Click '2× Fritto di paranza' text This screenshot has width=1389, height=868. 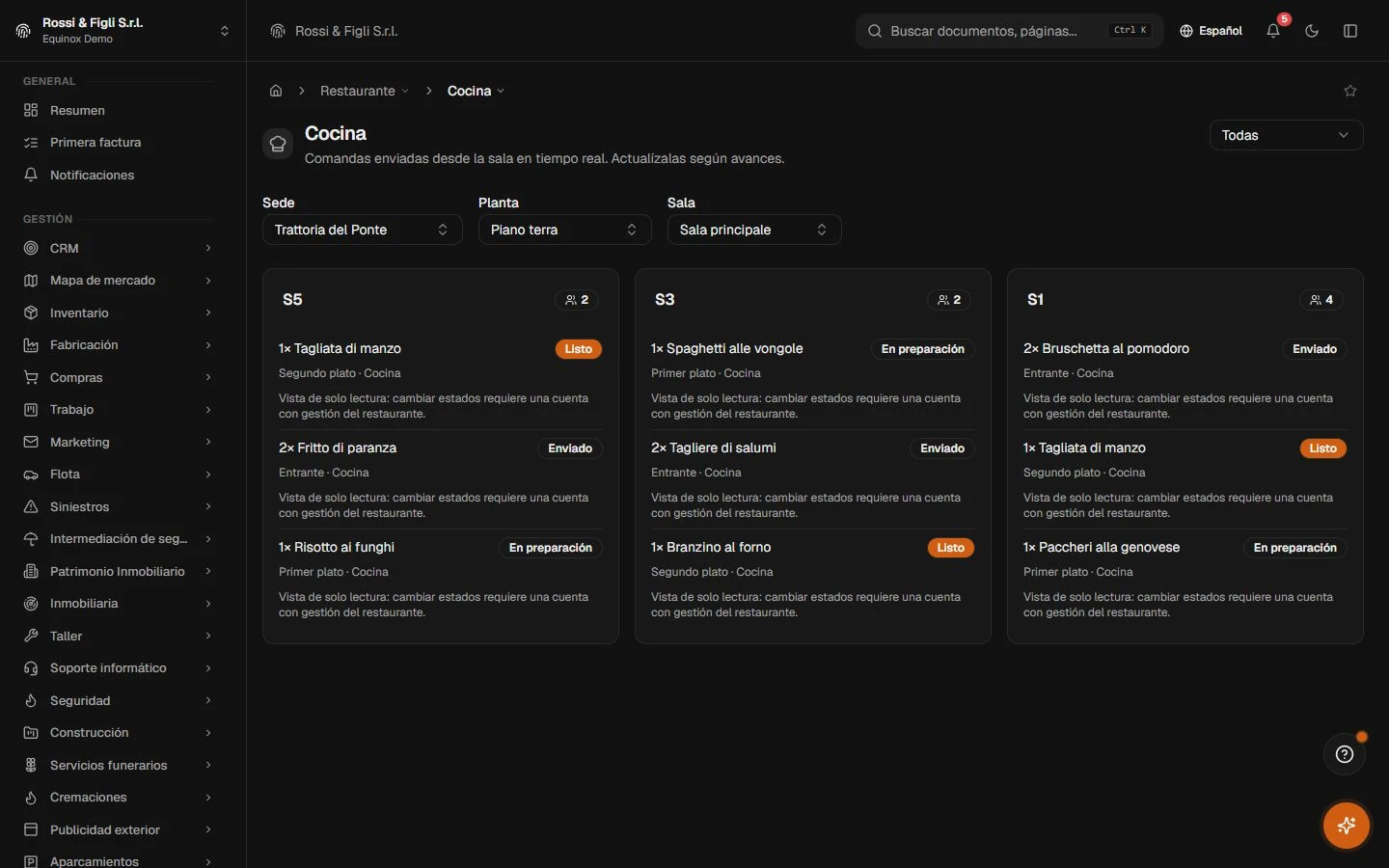[338, 448]
